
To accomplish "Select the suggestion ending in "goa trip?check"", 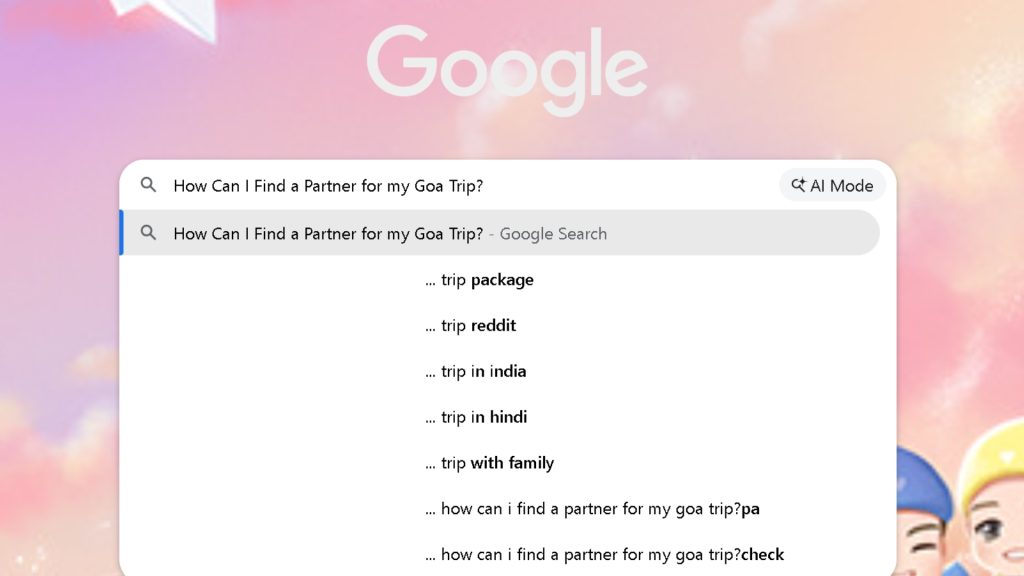I will 604,554.
